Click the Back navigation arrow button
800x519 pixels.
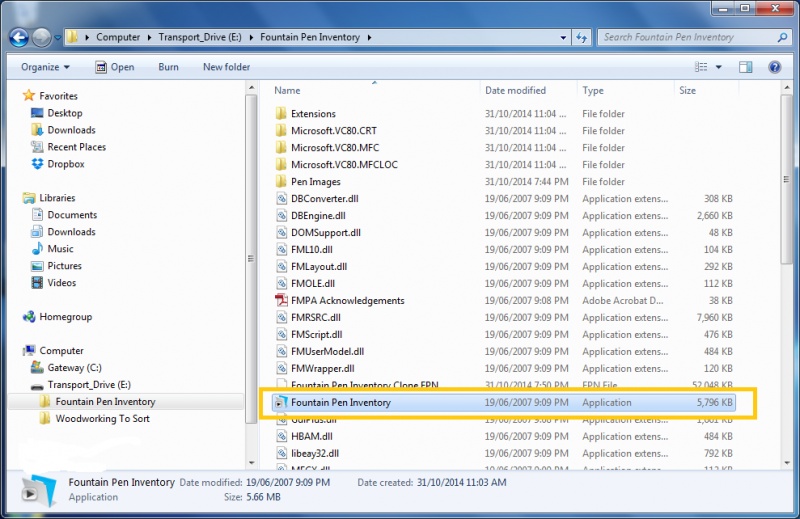(x=18, y=38)
